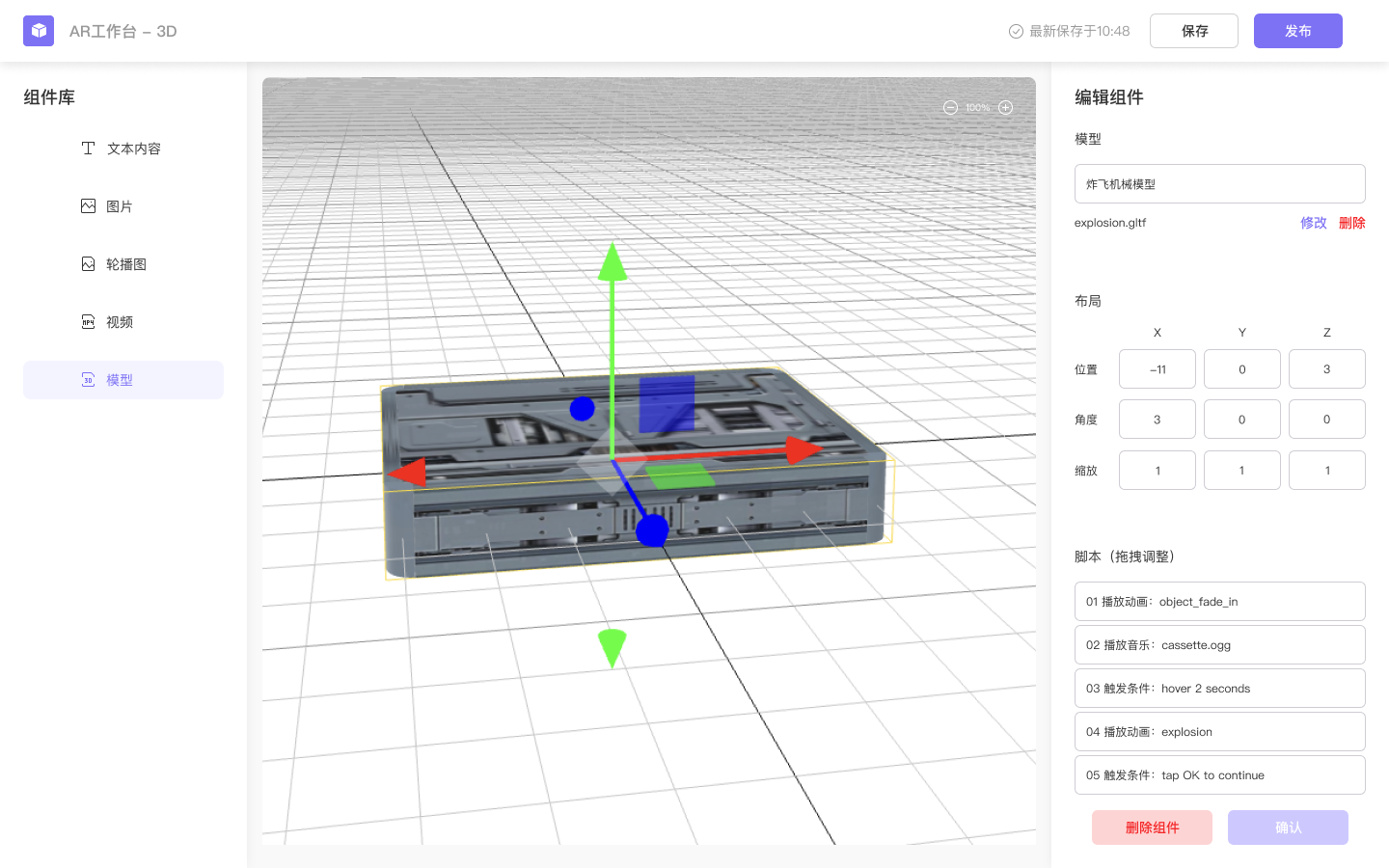Click the AR workbench cube logo

tap(39, 31)
